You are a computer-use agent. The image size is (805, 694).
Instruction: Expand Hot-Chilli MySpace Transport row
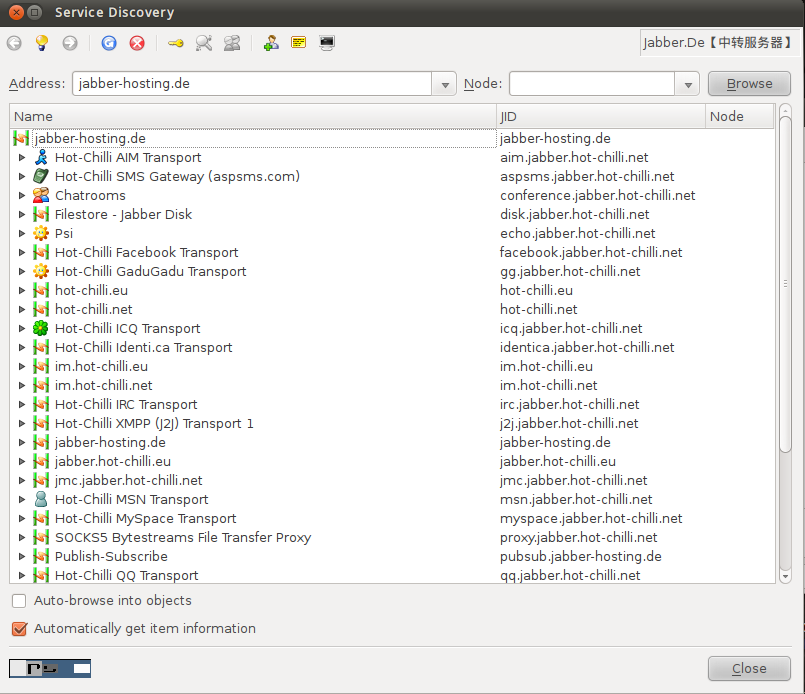[x=22, y=518]
